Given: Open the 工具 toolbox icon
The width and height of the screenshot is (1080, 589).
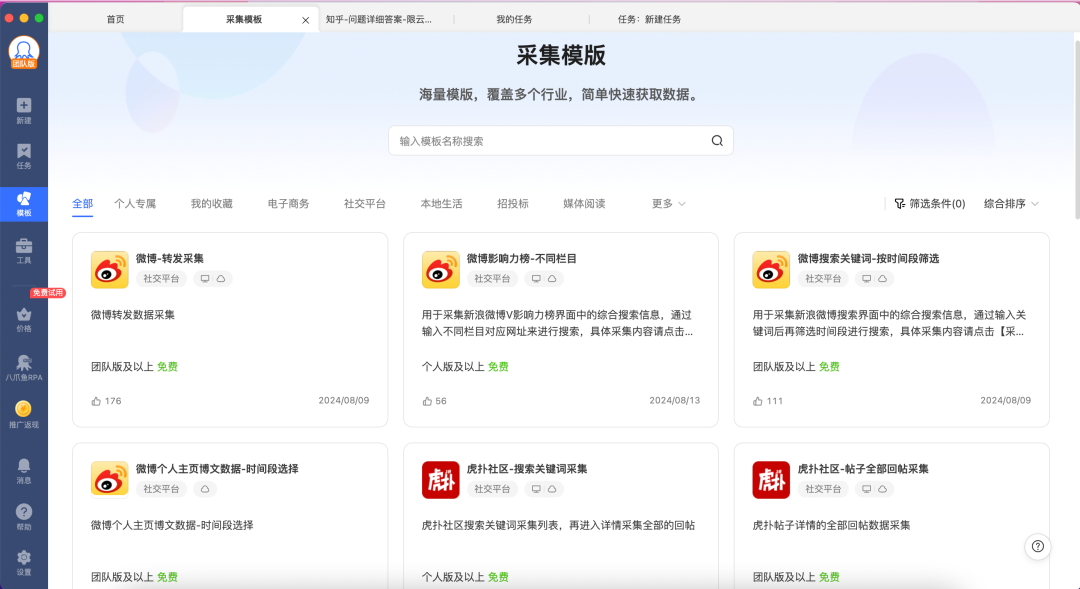Looking at the screenshot, I should click(x=23, y=251).
